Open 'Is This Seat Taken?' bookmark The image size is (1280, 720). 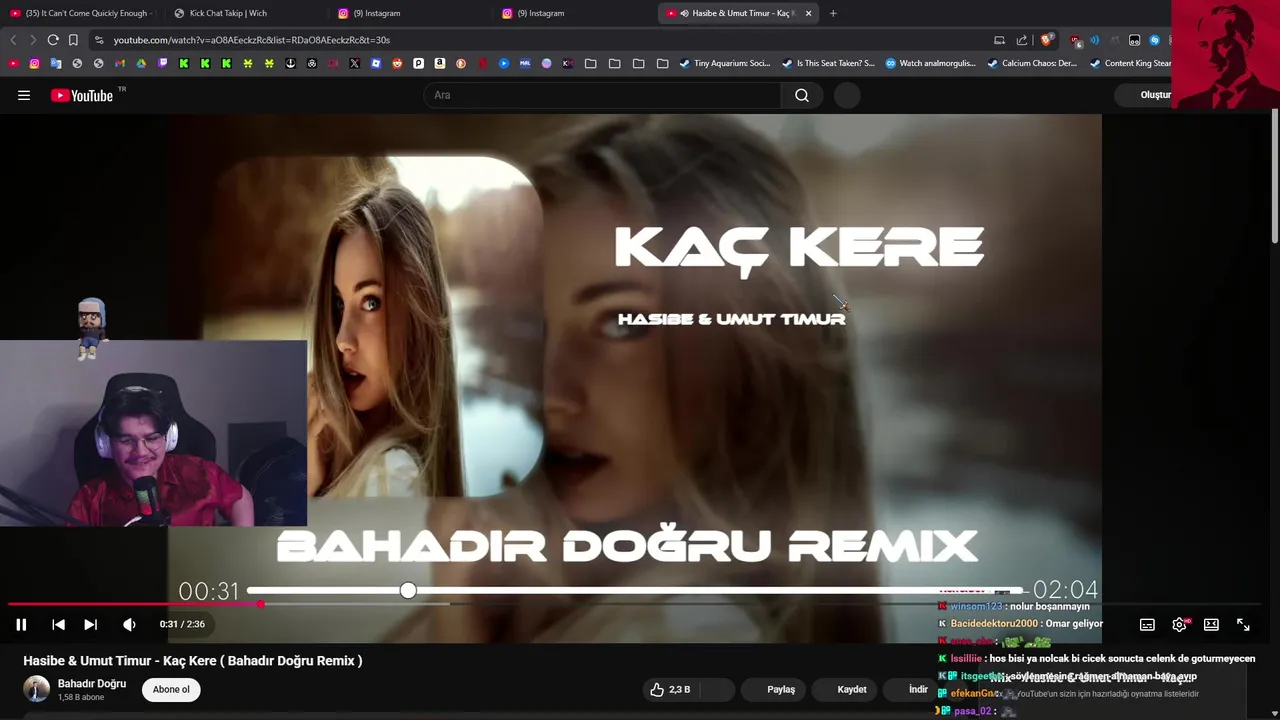[x=828, y=63]
